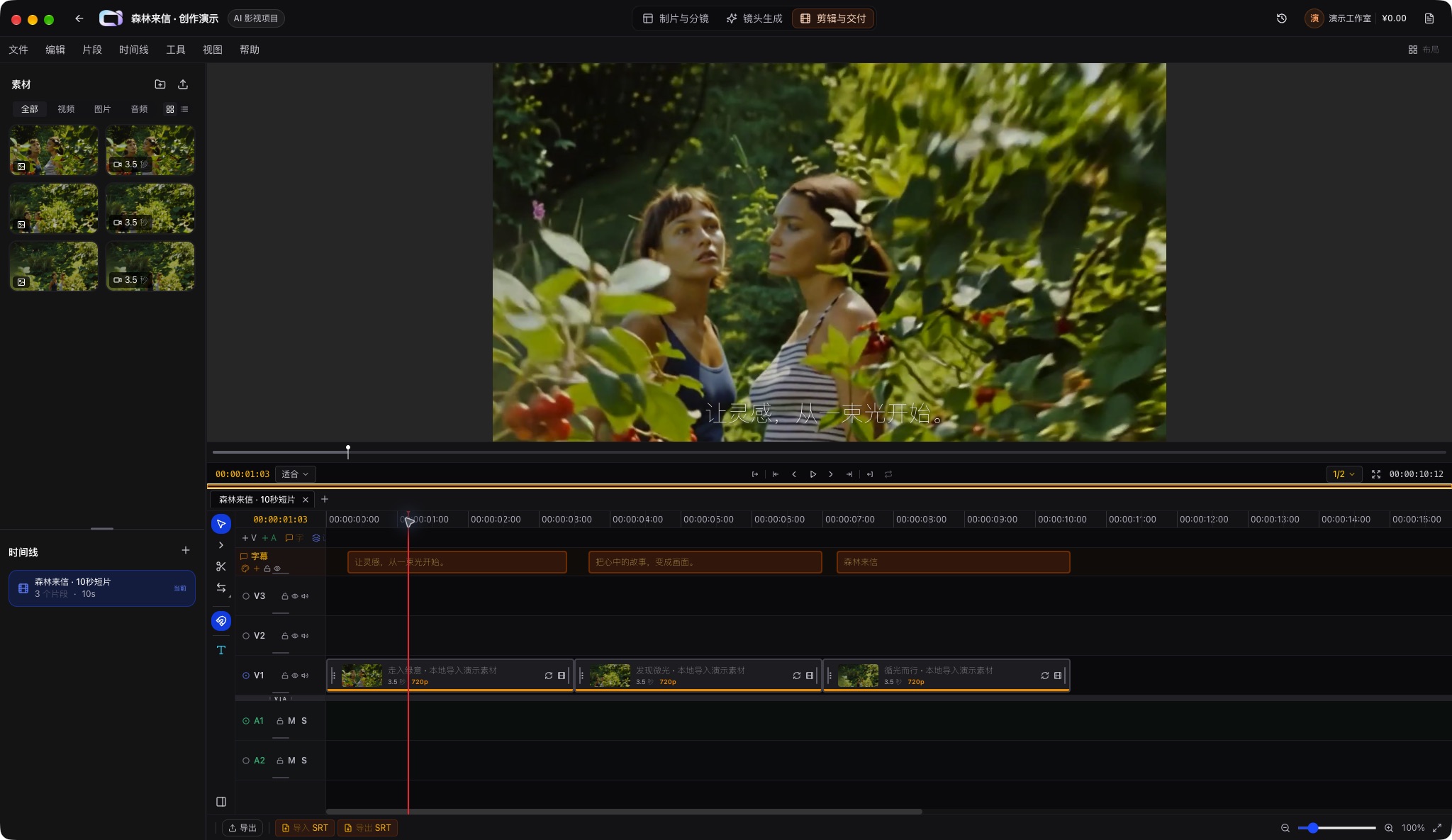Add a new timeline with plus

(x=186, y=550)
